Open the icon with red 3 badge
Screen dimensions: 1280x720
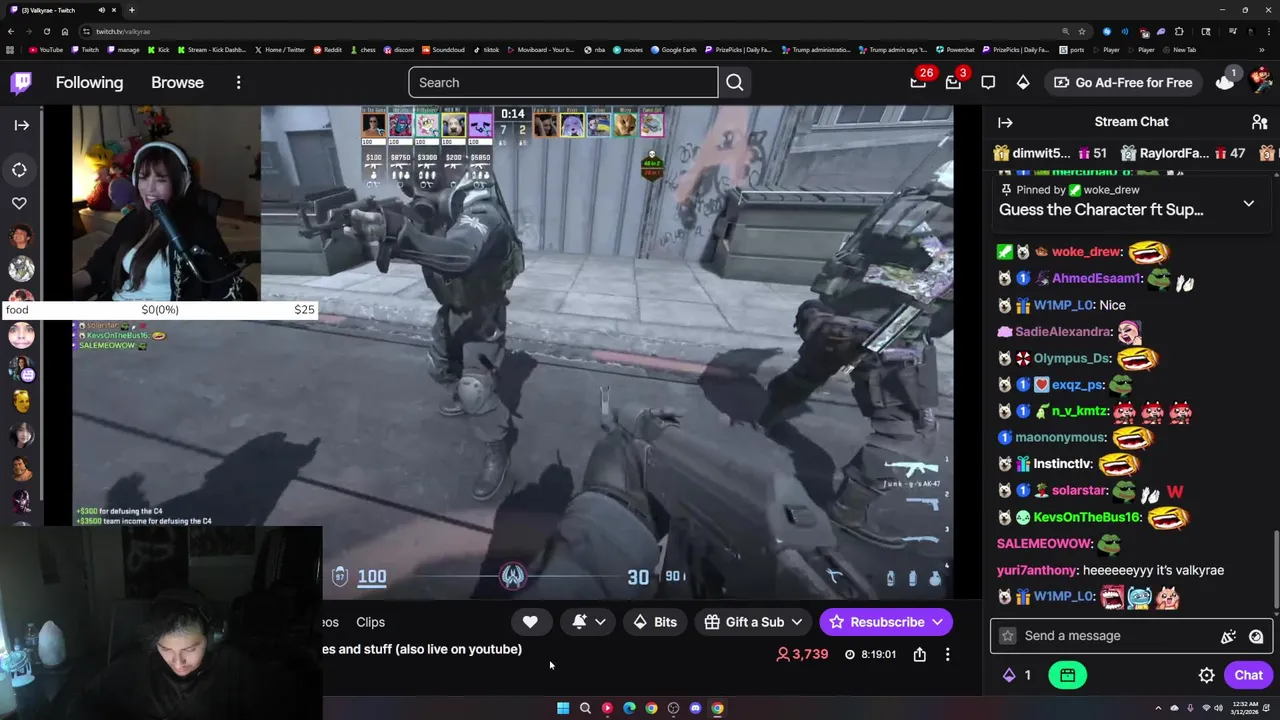pyautogui.click(x=953, y=82)
